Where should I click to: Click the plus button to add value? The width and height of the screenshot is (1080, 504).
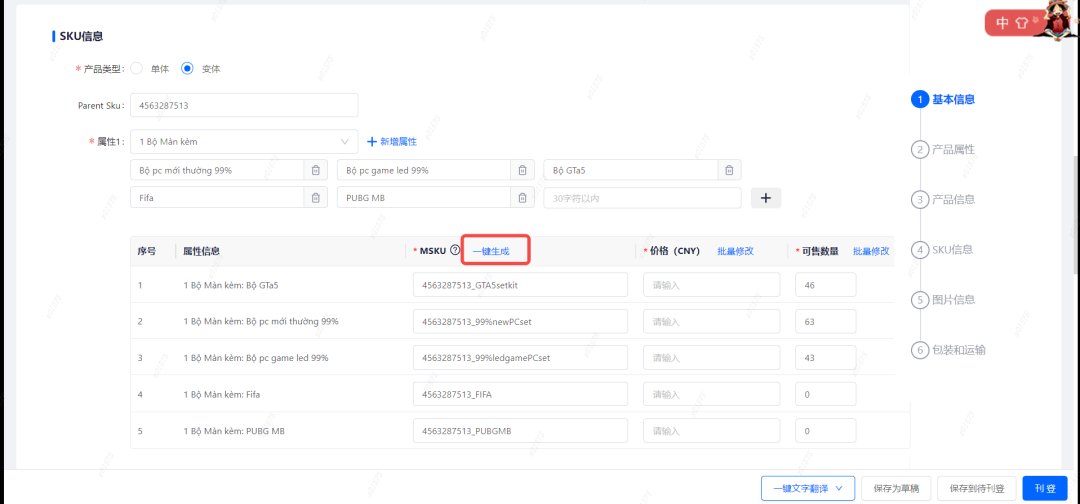coord(766,198)
